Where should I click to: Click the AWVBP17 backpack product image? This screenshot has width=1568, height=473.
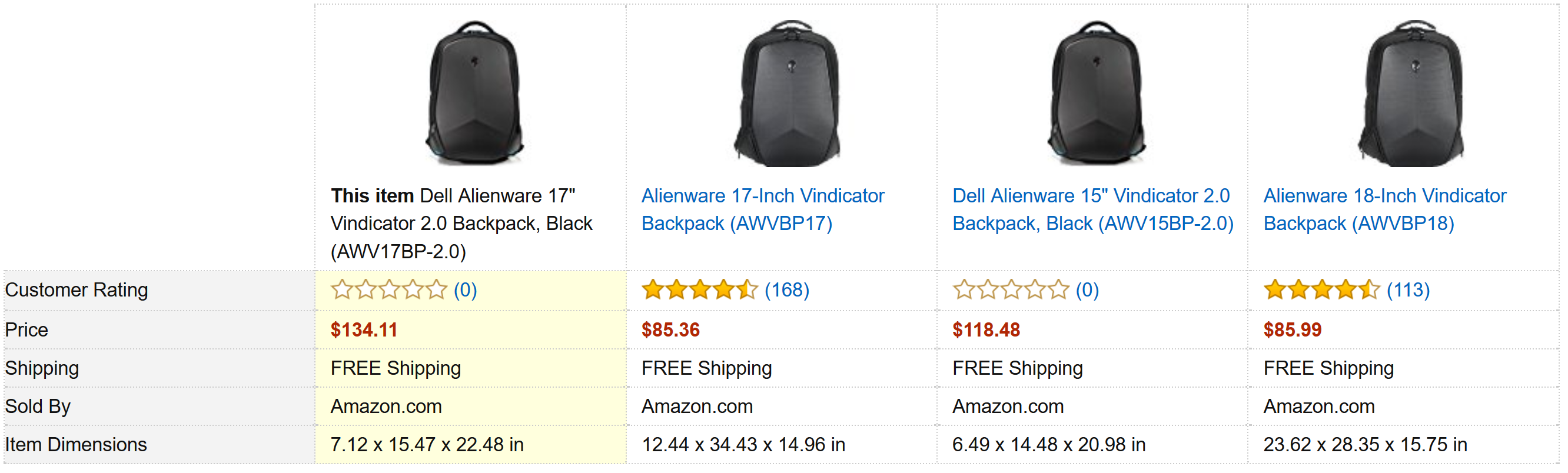tap(787, 93)
